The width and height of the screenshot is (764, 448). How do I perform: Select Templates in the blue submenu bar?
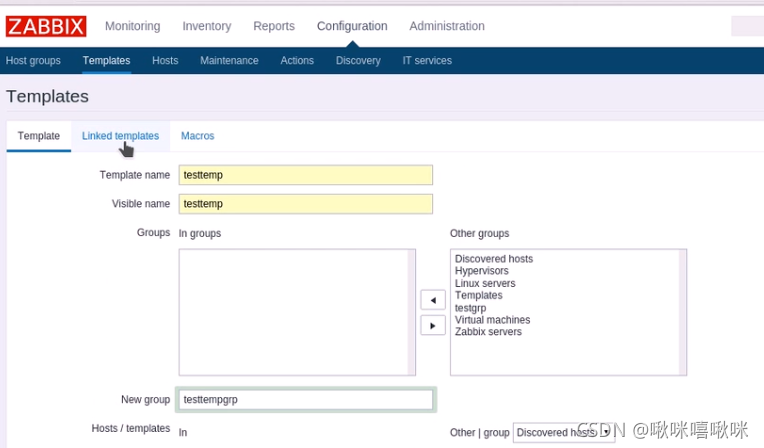[x=106, y=60]
